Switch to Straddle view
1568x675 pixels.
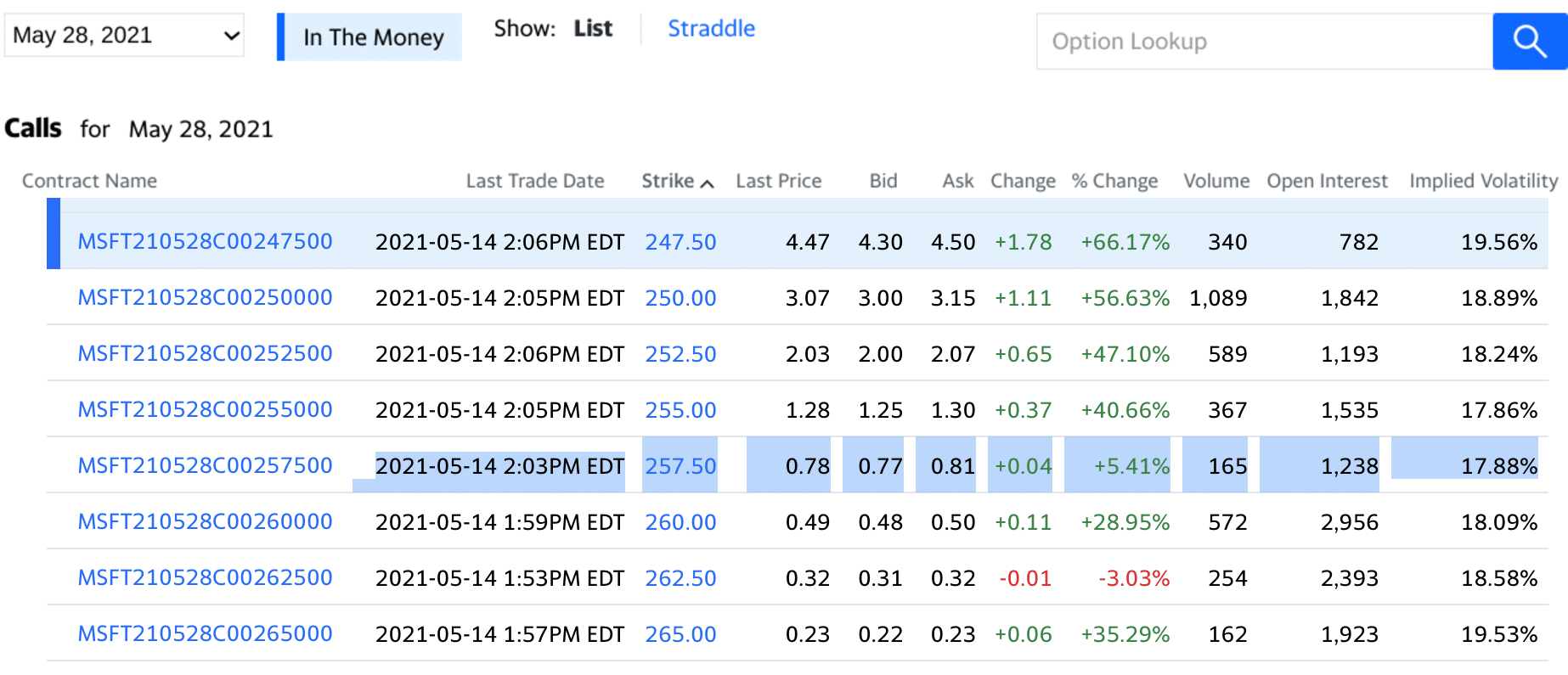pos(712,28)
